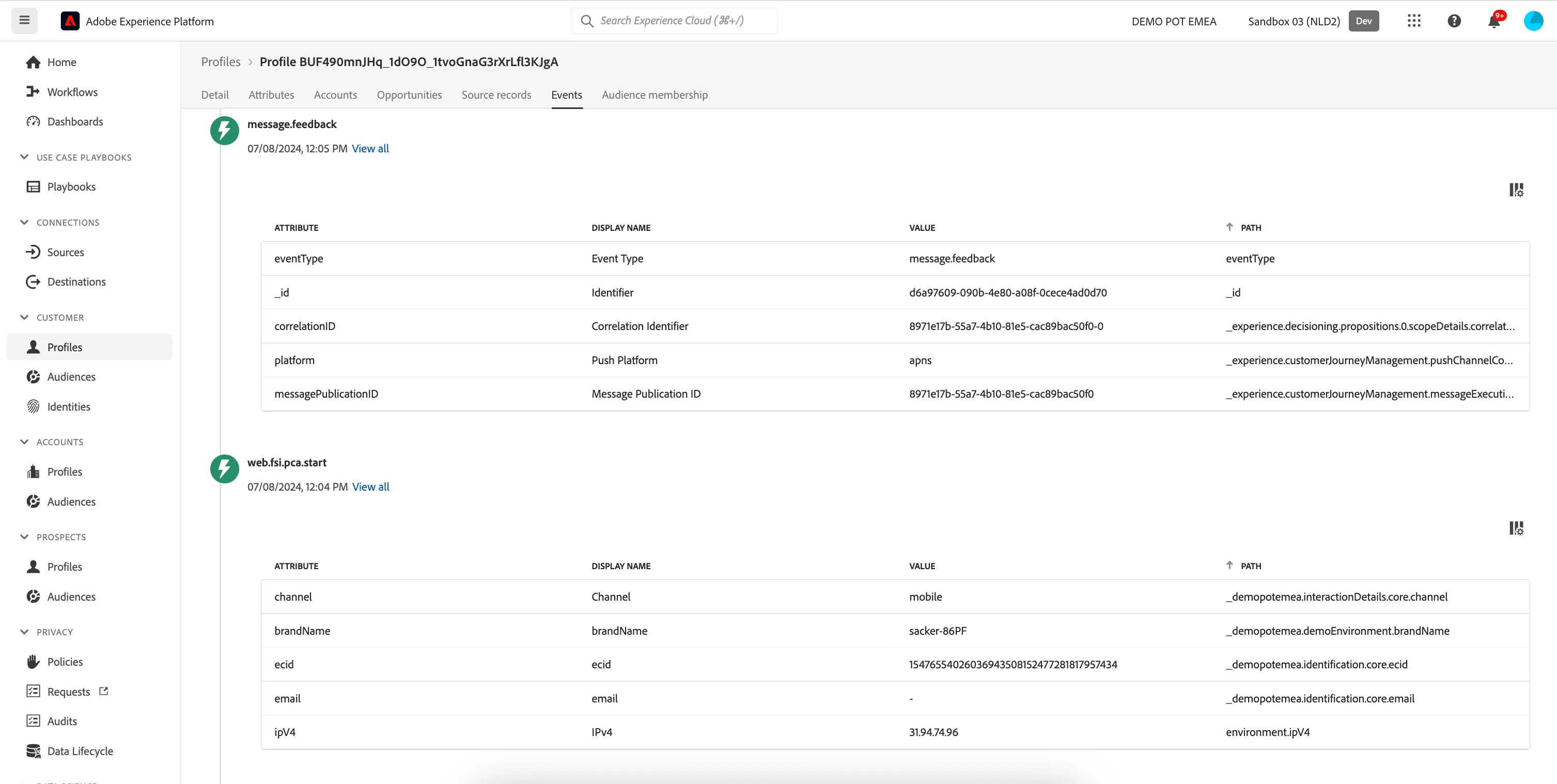Viewport: 1557px width, 784px height.
Task: Click the Search Experience Cloud field
Action: [674, 21]
